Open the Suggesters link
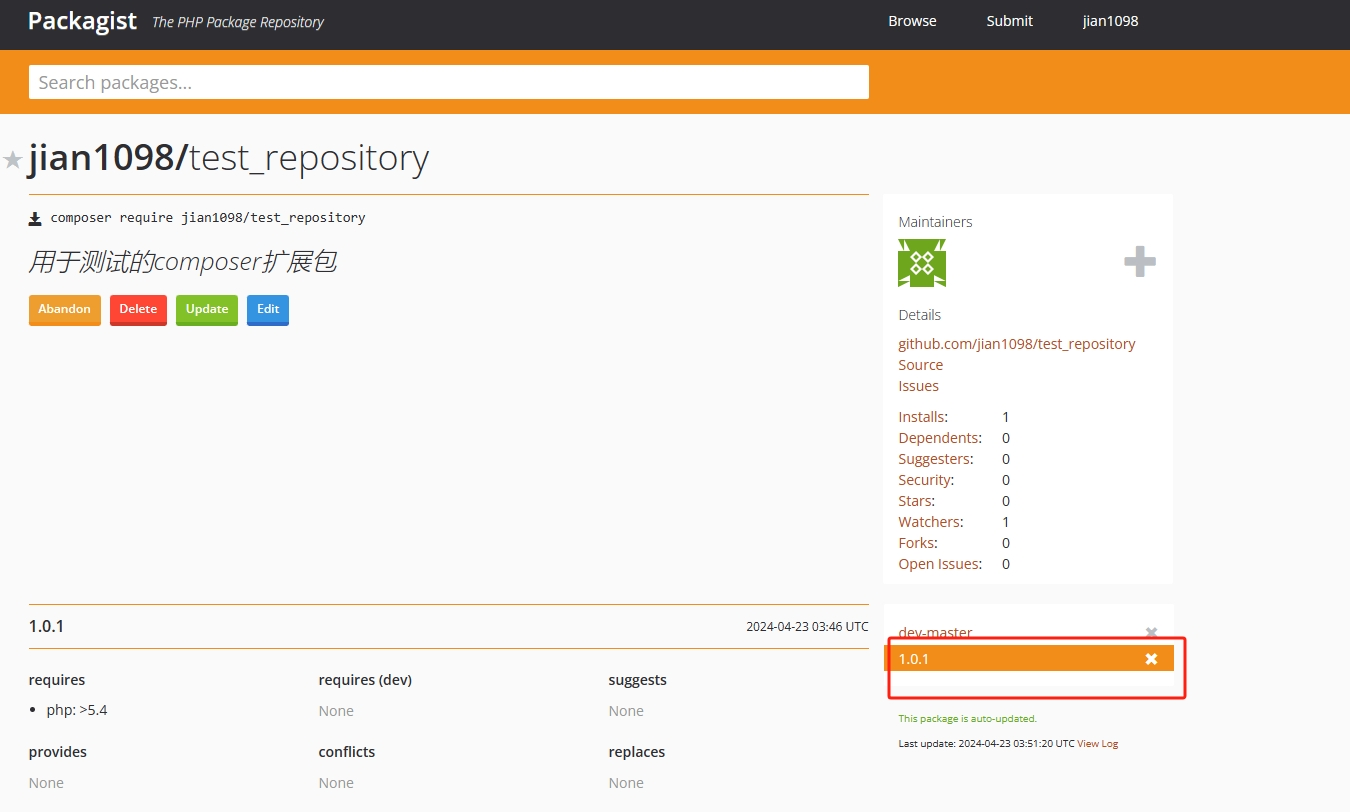 coord(934,459)
